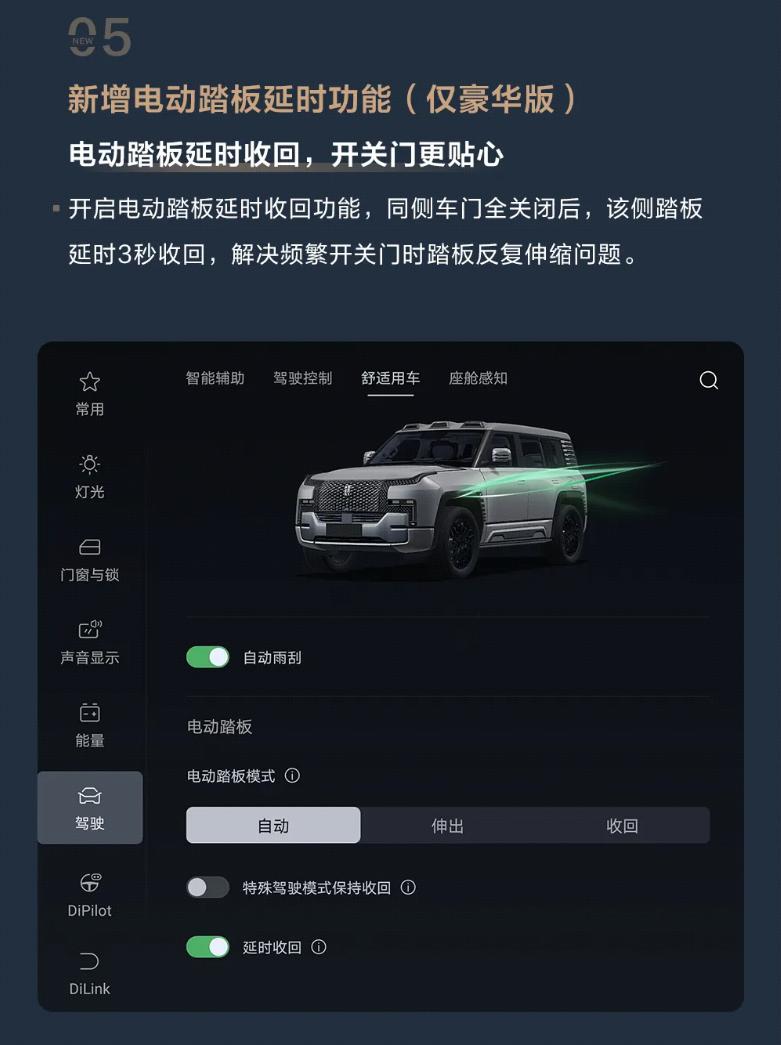781x1045 pixels.
Task: Click the search magnifier icon
Action: click(x=708, y=380)
